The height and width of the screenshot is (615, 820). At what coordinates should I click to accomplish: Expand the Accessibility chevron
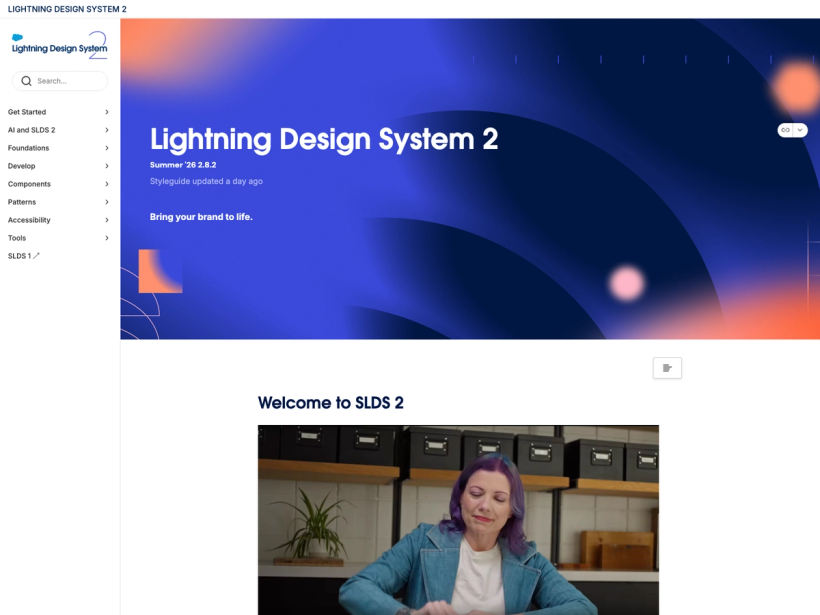[x=107, y=220]
